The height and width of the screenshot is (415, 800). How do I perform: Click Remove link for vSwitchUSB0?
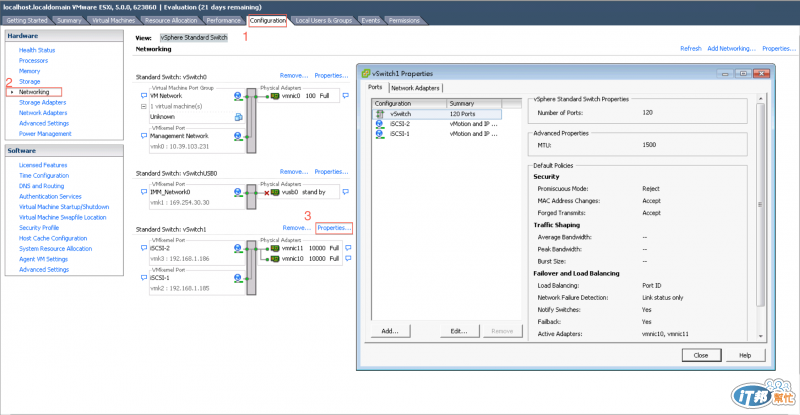(x=294, y=172)
